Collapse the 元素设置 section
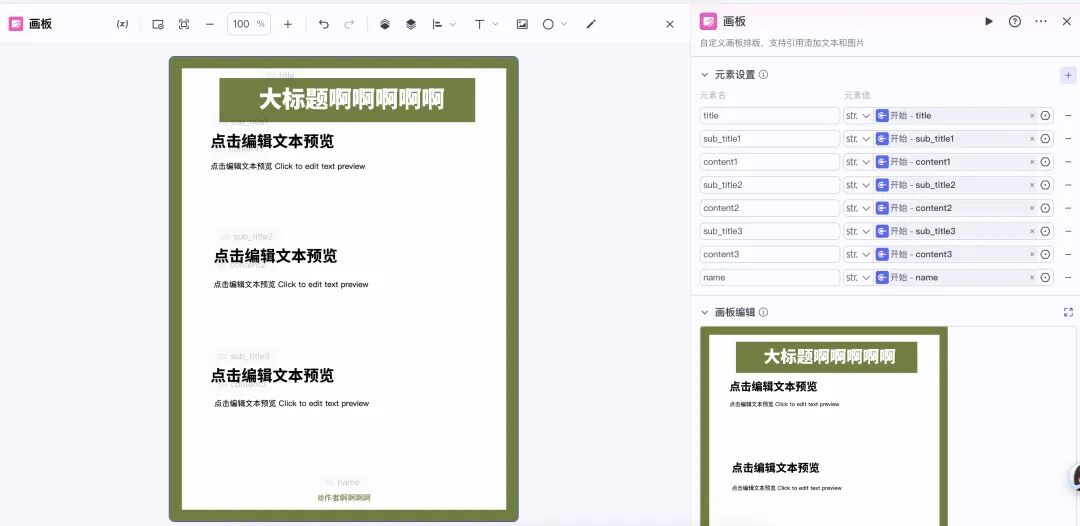 coord(705,74)
